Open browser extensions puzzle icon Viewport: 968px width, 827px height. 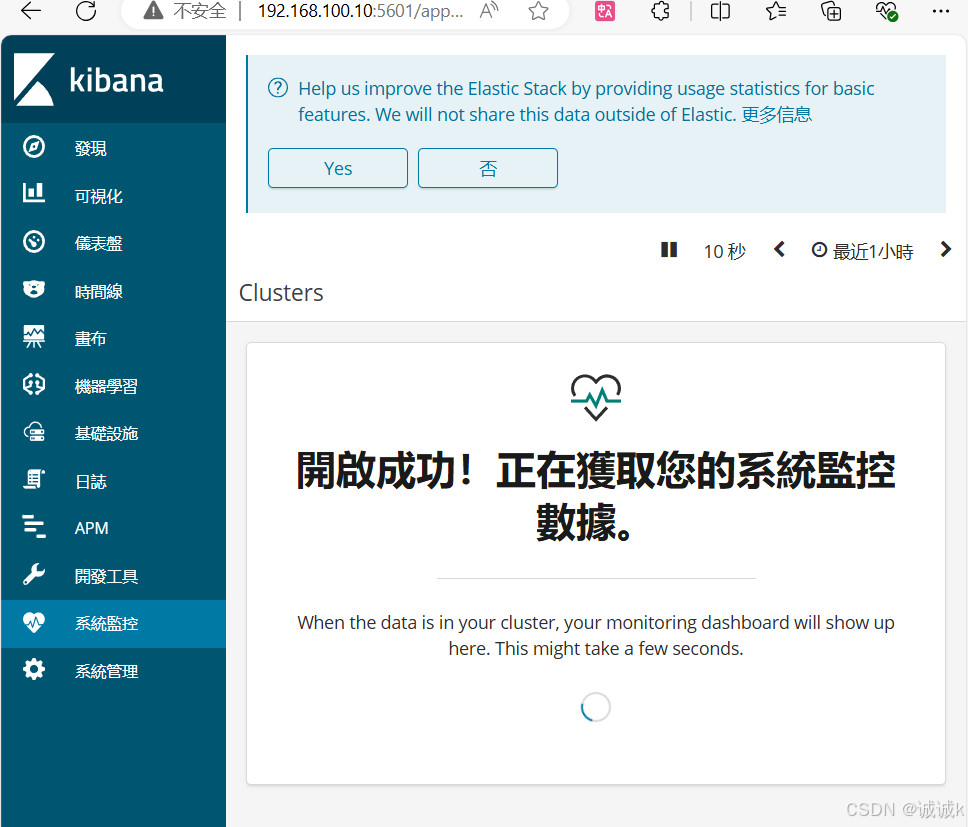point(661,10)
